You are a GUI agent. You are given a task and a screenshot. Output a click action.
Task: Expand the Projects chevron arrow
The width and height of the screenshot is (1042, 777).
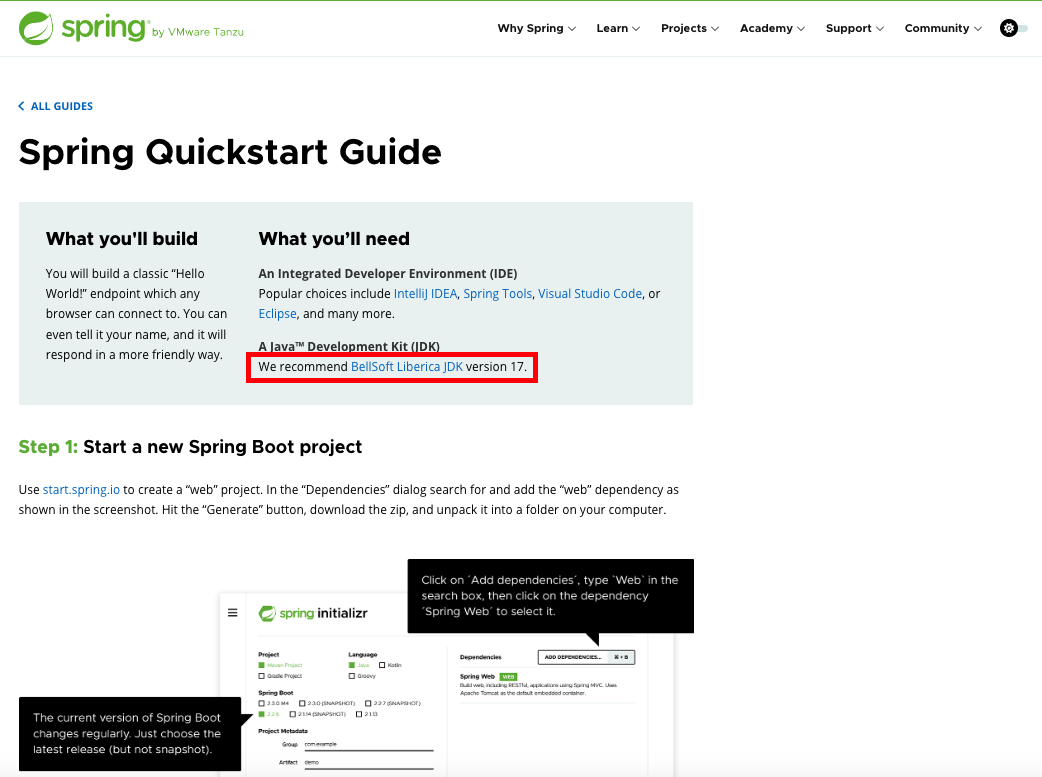pos(715,29)
